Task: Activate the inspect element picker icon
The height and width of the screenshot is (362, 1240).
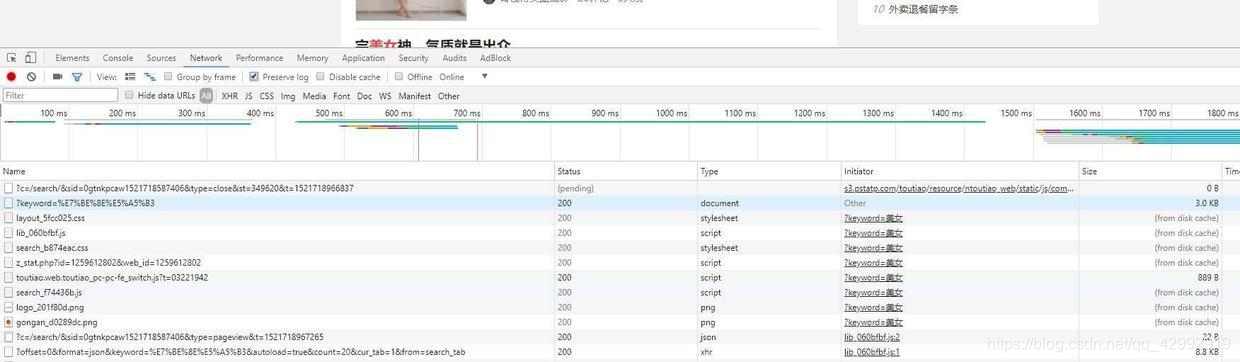Action: pyautogui.click(x=11, y=58)
